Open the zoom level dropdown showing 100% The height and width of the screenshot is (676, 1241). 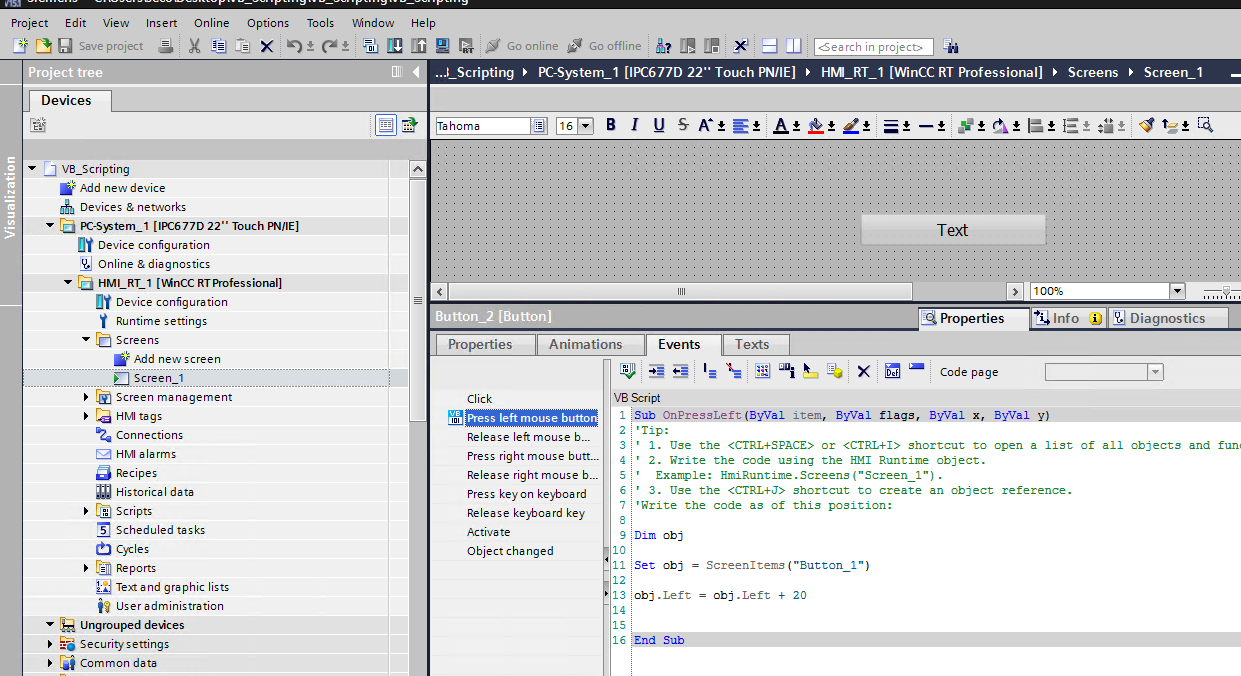pos(1177,291)
